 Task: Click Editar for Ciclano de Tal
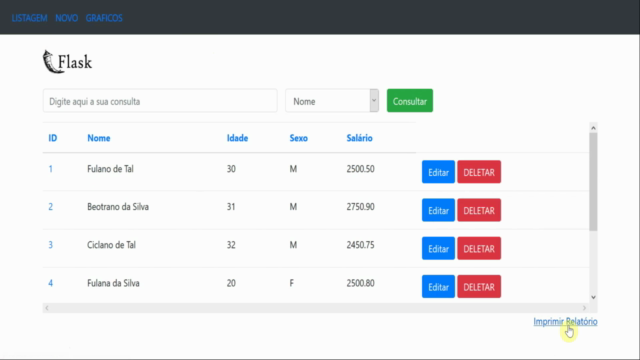(438, 248)
